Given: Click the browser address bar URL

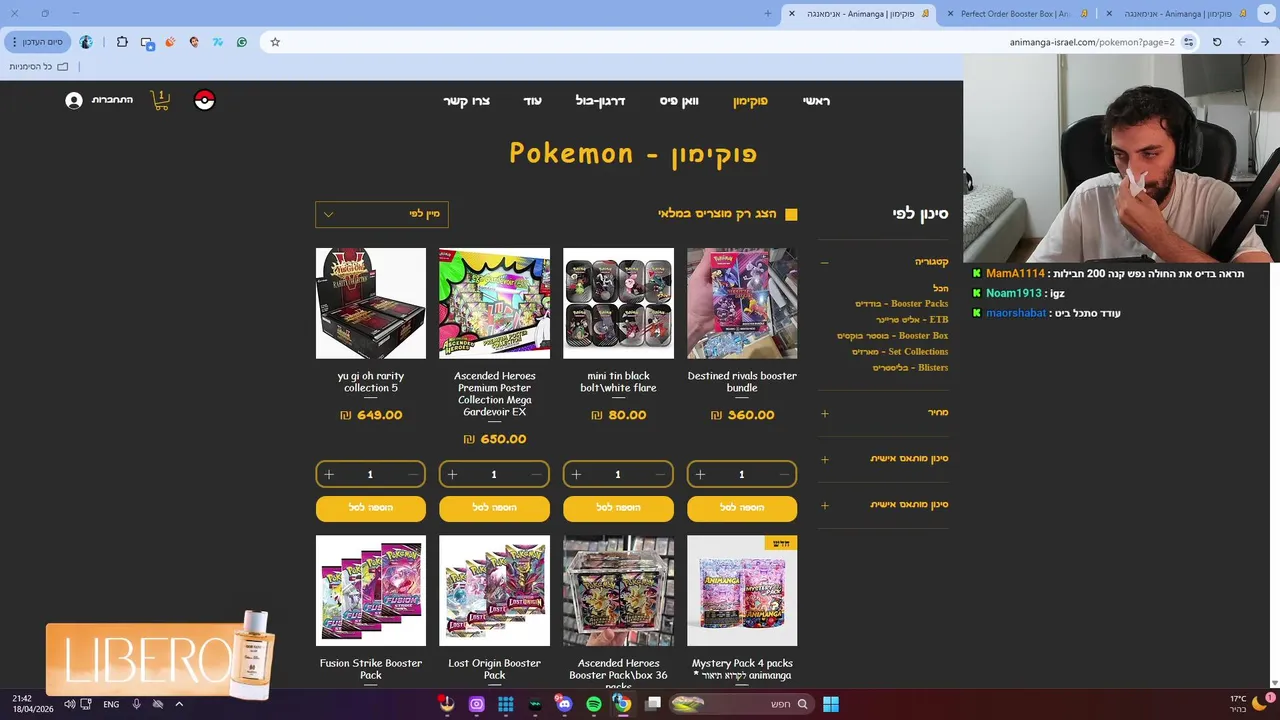Looking at the screenshot, I should point(1092,42).
